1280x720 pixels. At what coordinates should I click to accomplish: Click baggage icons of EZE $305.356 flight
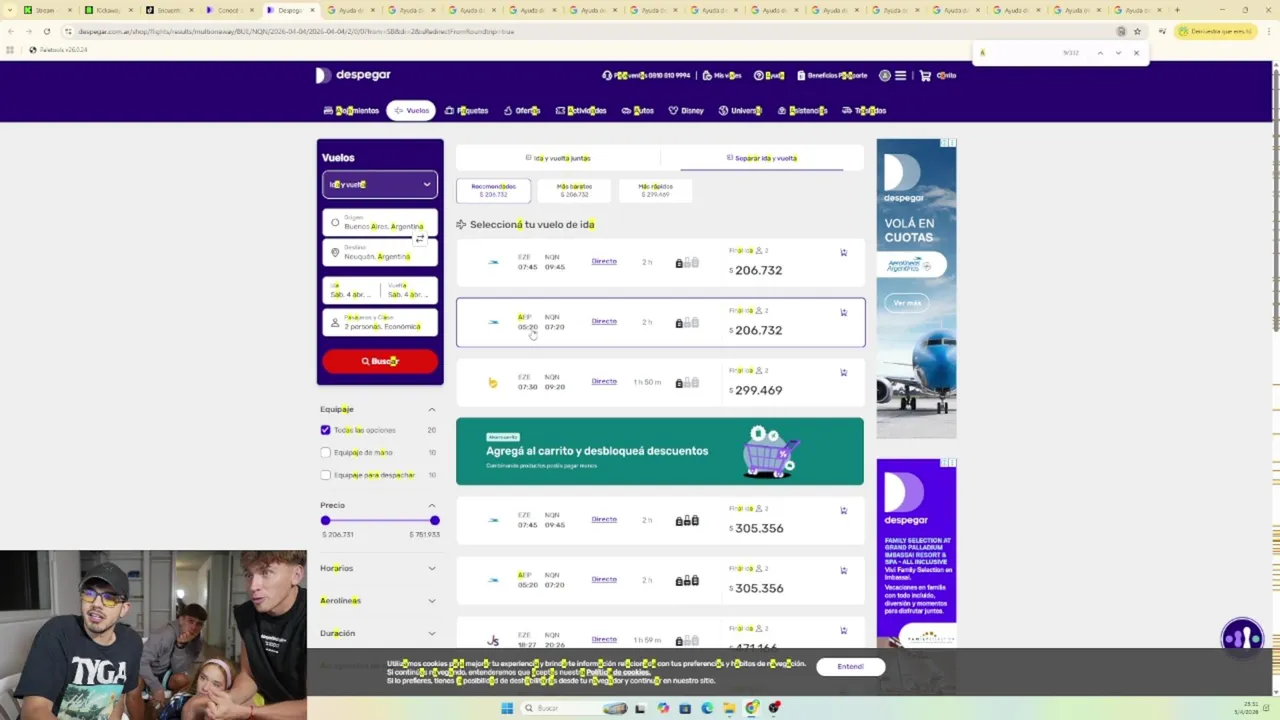click(x=687, y=521)
